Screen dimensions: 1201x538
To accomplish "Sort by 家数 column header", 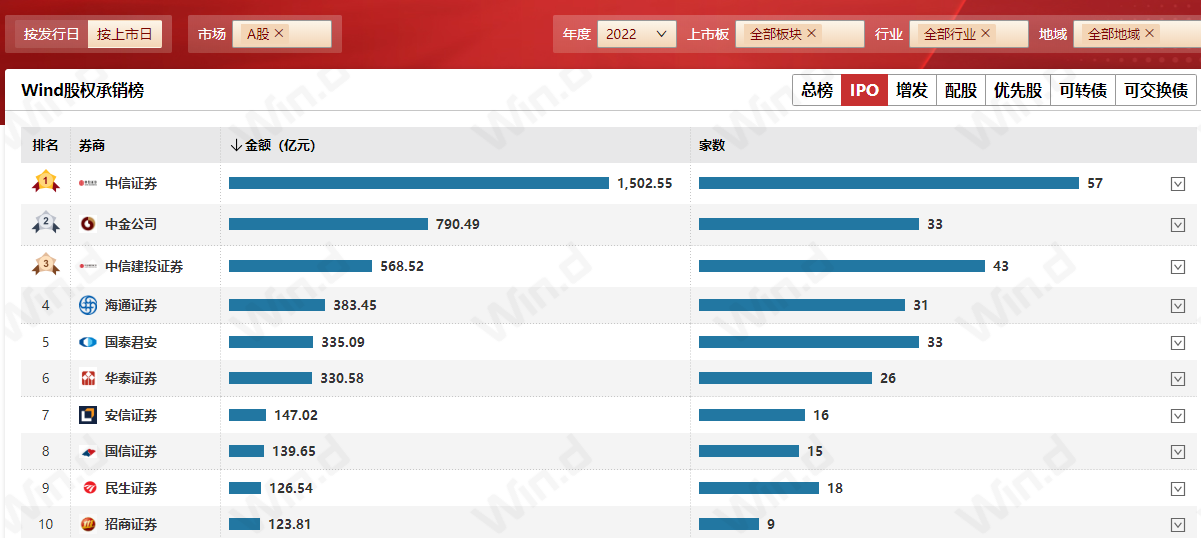I will [x=712, y=145].
